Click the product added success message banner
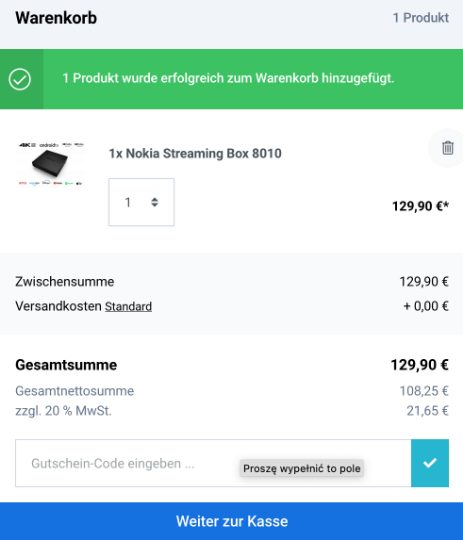 point(232,79)
